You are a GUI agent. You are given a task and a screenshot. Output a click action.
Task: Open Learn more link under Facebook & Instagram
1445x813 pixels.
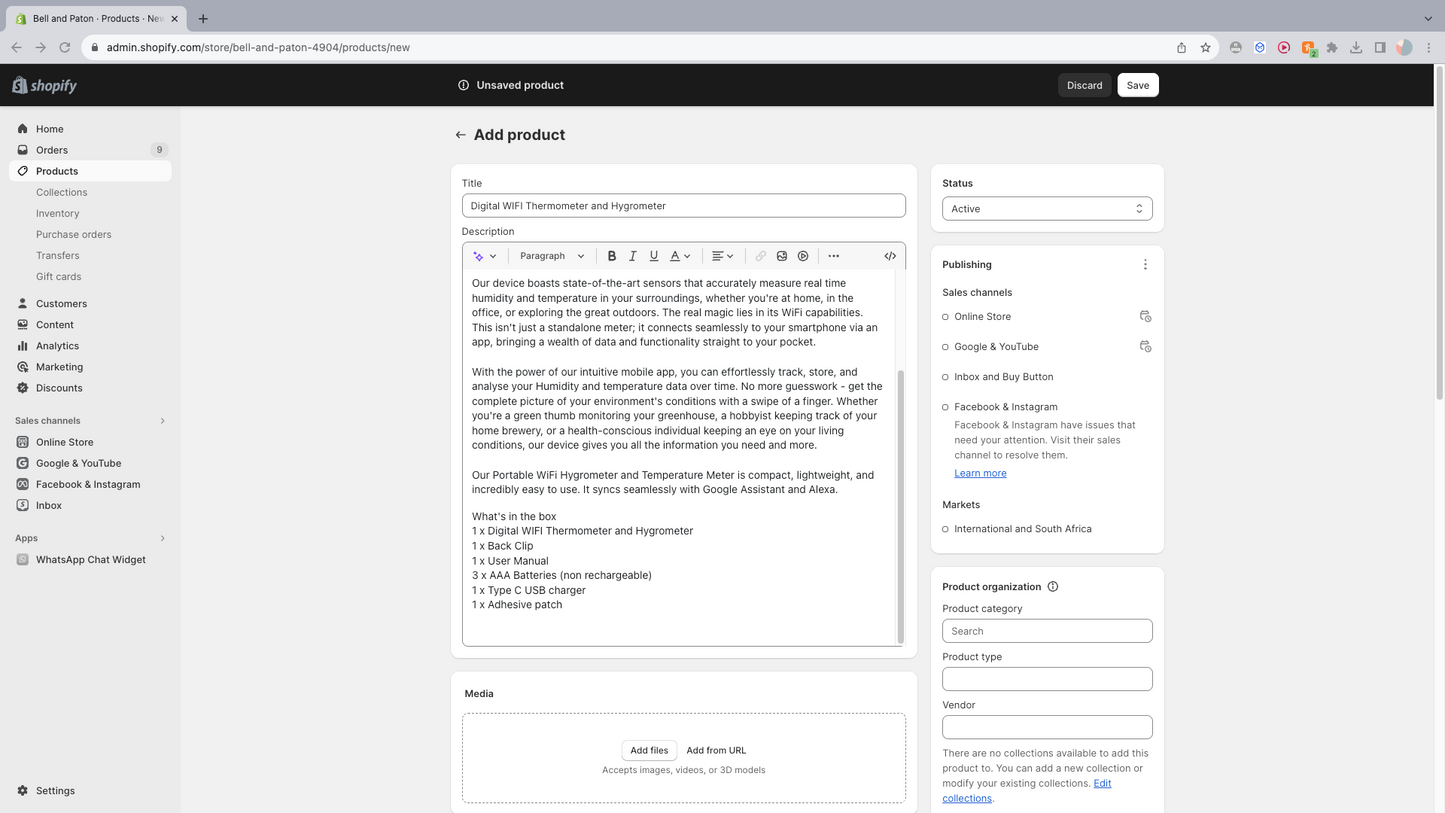(x=980, y=473)
